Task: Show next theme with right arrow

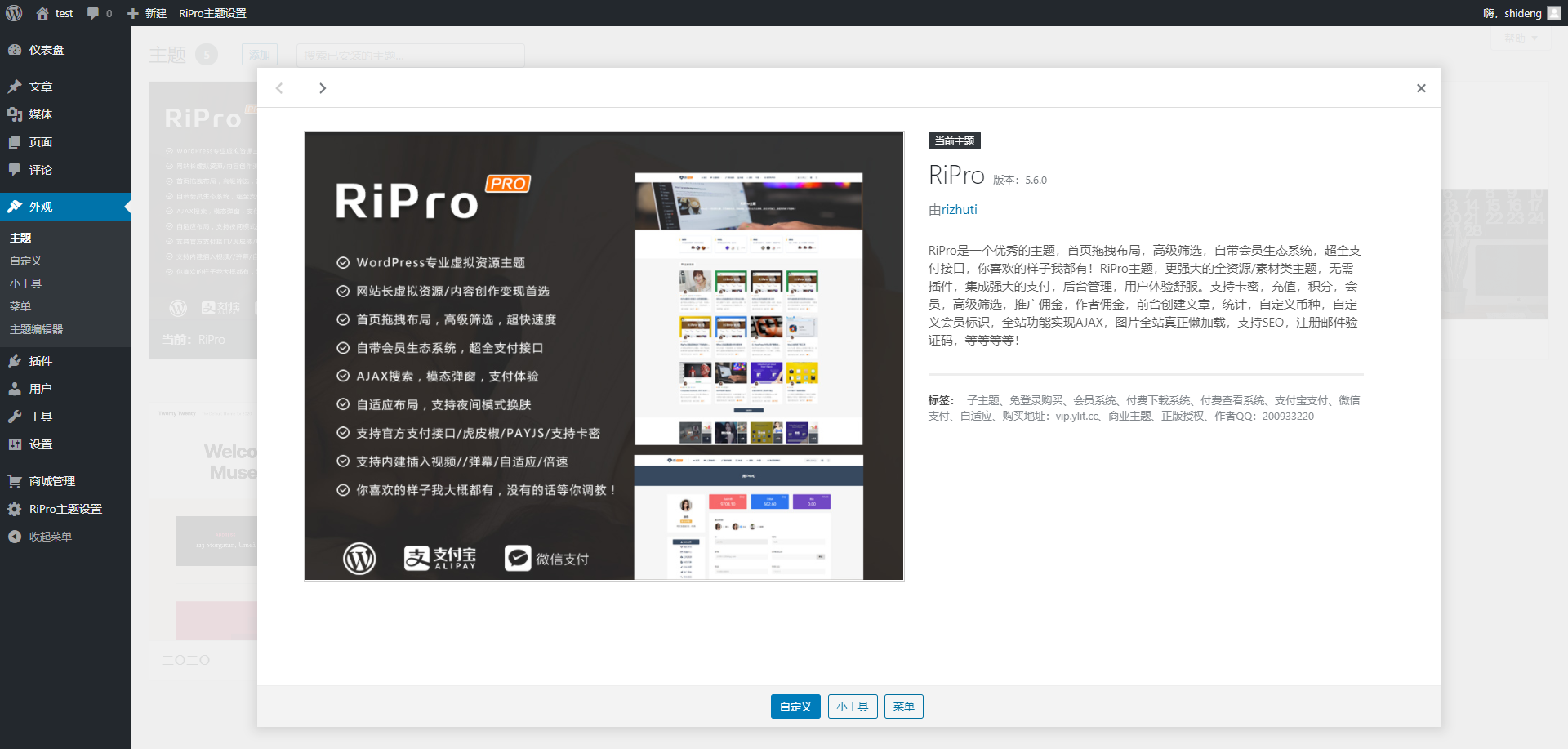Action: 323,88
